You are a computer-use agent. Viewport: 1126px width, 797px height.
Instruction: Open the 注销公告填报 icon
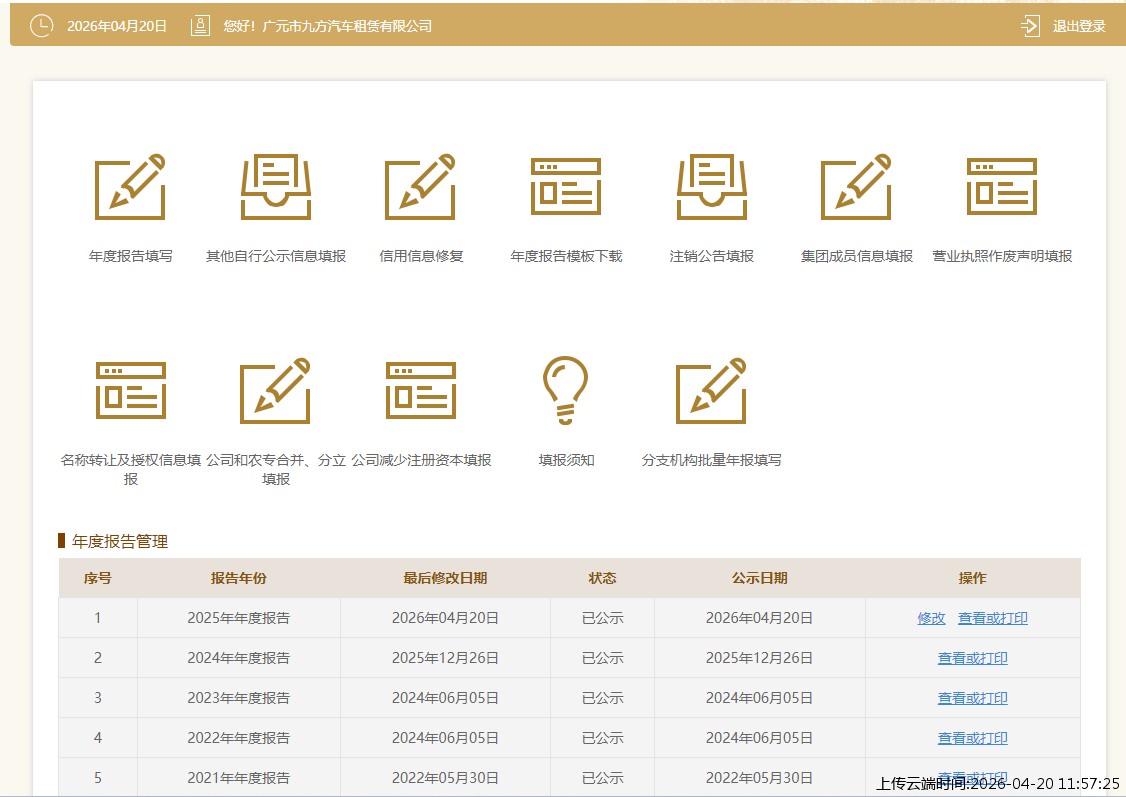coord(712,187)
